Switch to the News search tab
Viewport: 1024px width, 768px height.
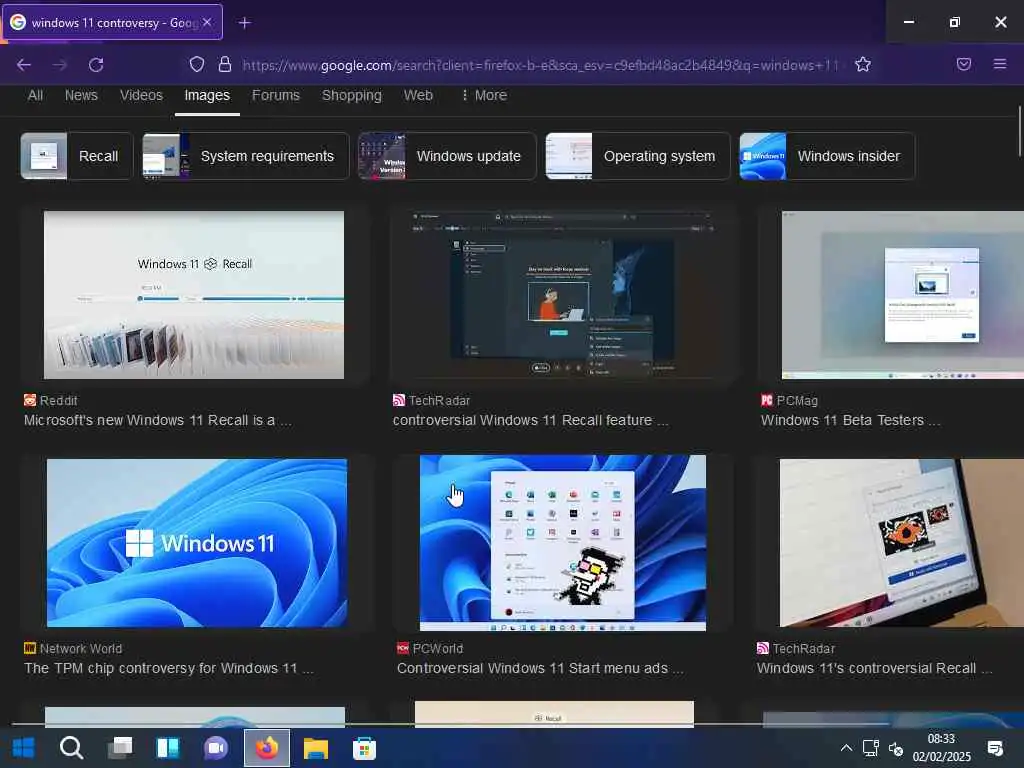click(x=81, y=95)
